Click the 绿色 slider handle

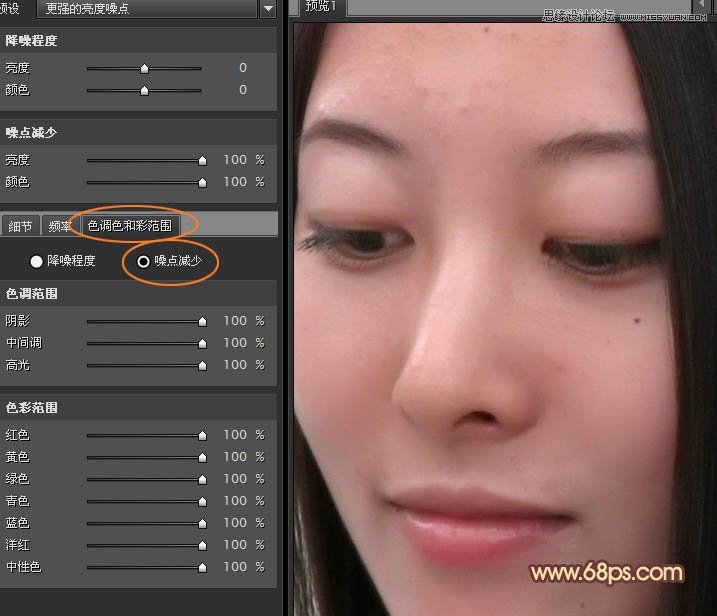pyautogui.click(x=202, y=479)
